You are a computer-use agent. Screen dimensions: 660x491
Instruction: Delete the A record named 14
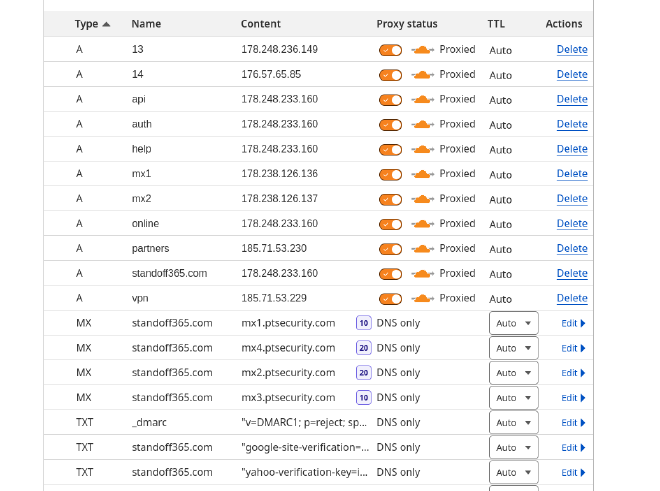pyautogui.click(x=572, y=74)
